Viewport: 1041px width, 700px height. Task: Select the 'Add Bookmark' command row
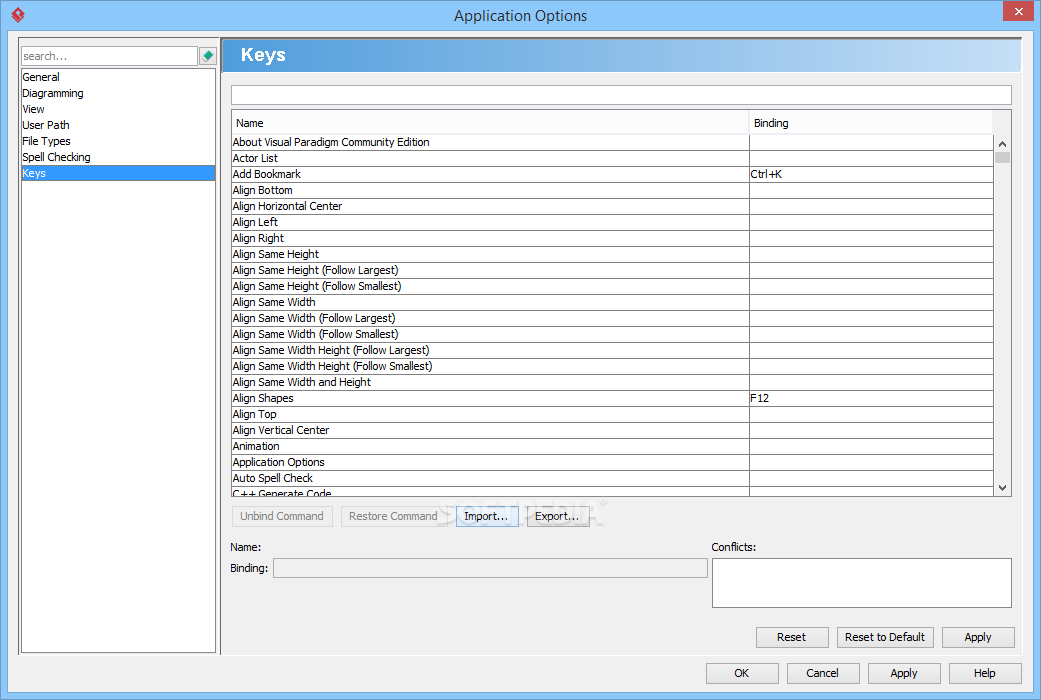click(612, 174)
